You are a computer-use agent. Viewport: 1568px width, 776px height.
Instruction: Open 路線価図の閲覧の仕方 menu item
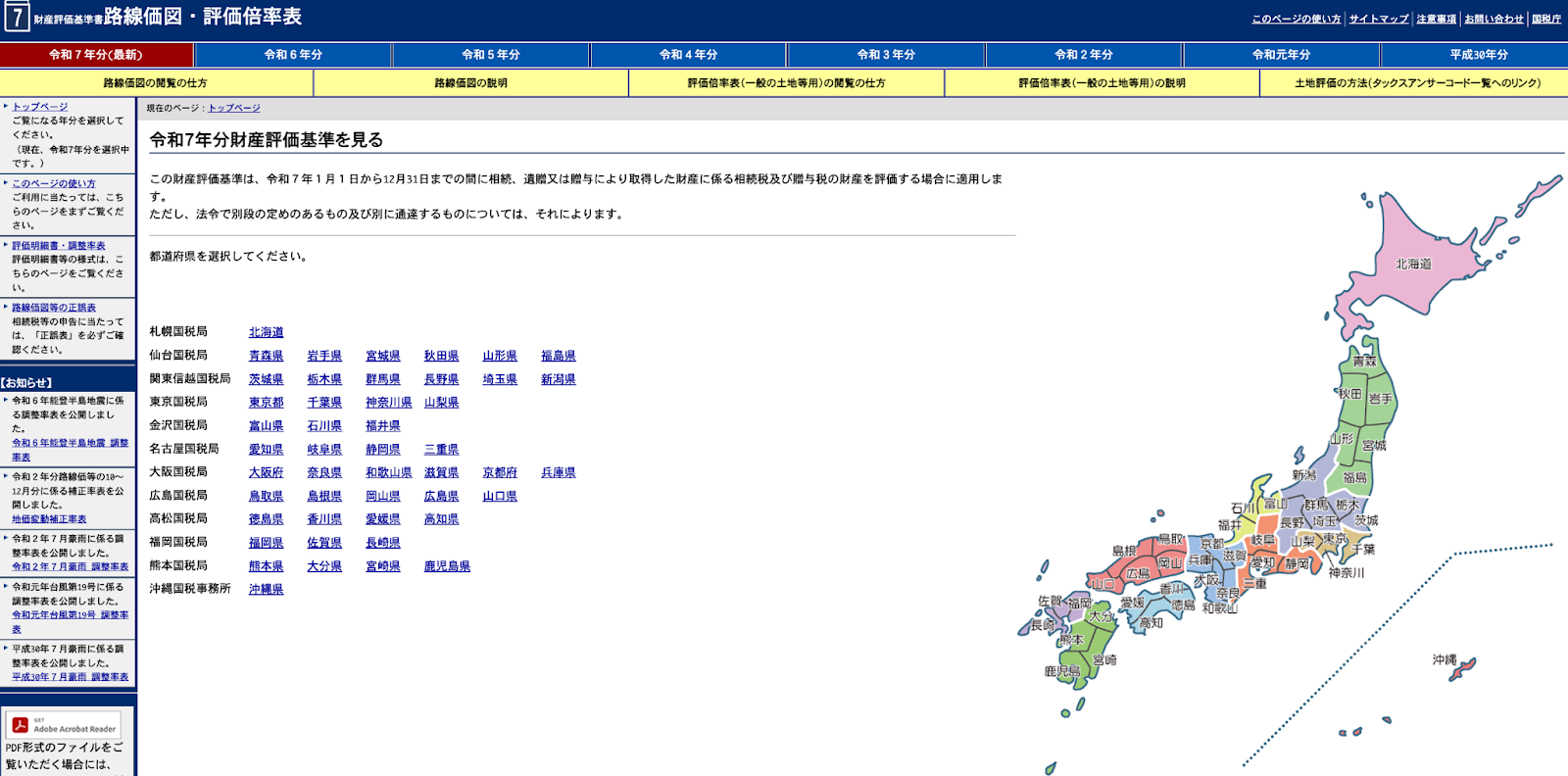tap(156, 83)
